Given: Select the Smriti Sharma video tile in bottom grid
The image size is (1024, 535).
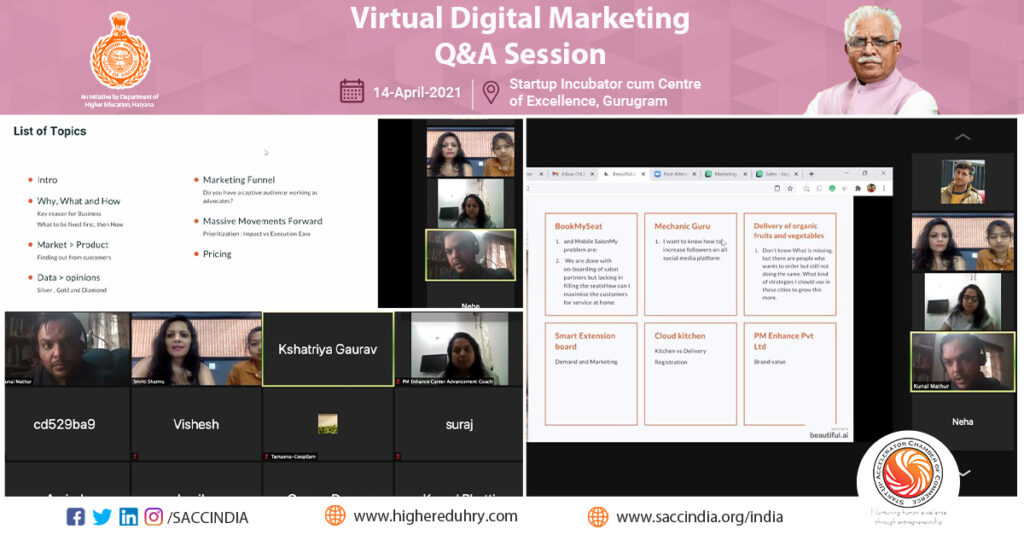Looking at the screenshot, I should click(196, 349).
